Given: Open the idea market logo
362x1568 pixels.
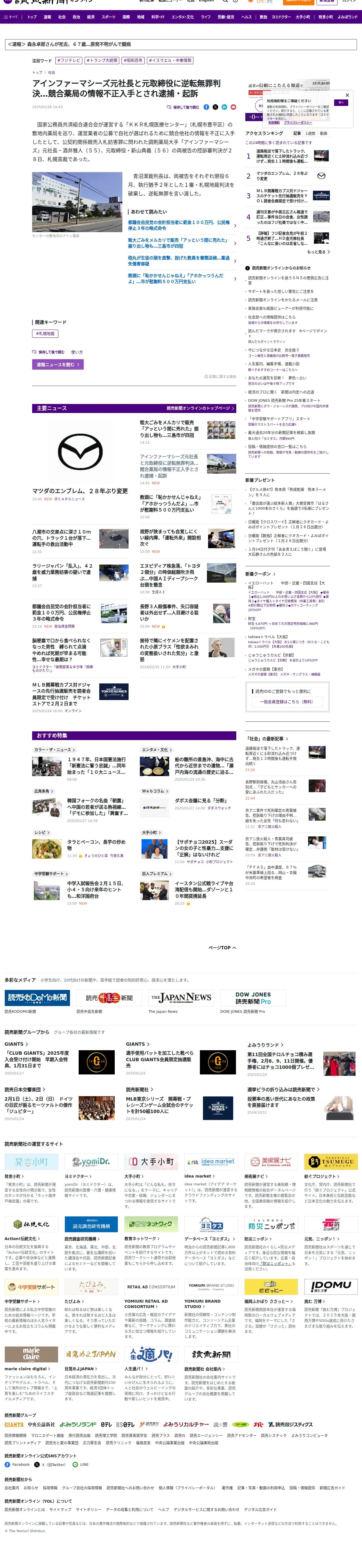Looking at the screenshot, I should coord(211,1161).
